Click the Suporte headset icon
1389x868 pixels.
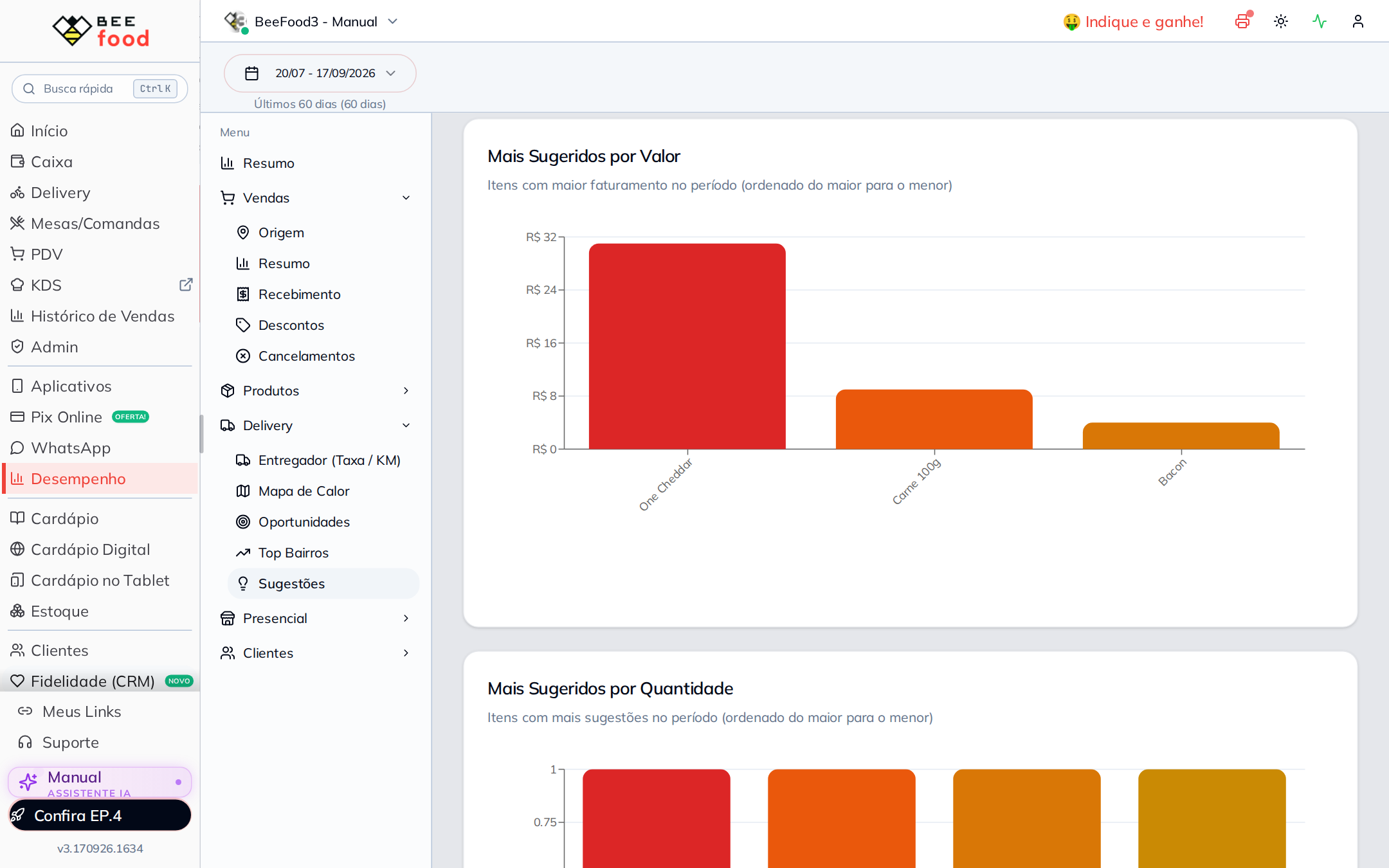25,742
